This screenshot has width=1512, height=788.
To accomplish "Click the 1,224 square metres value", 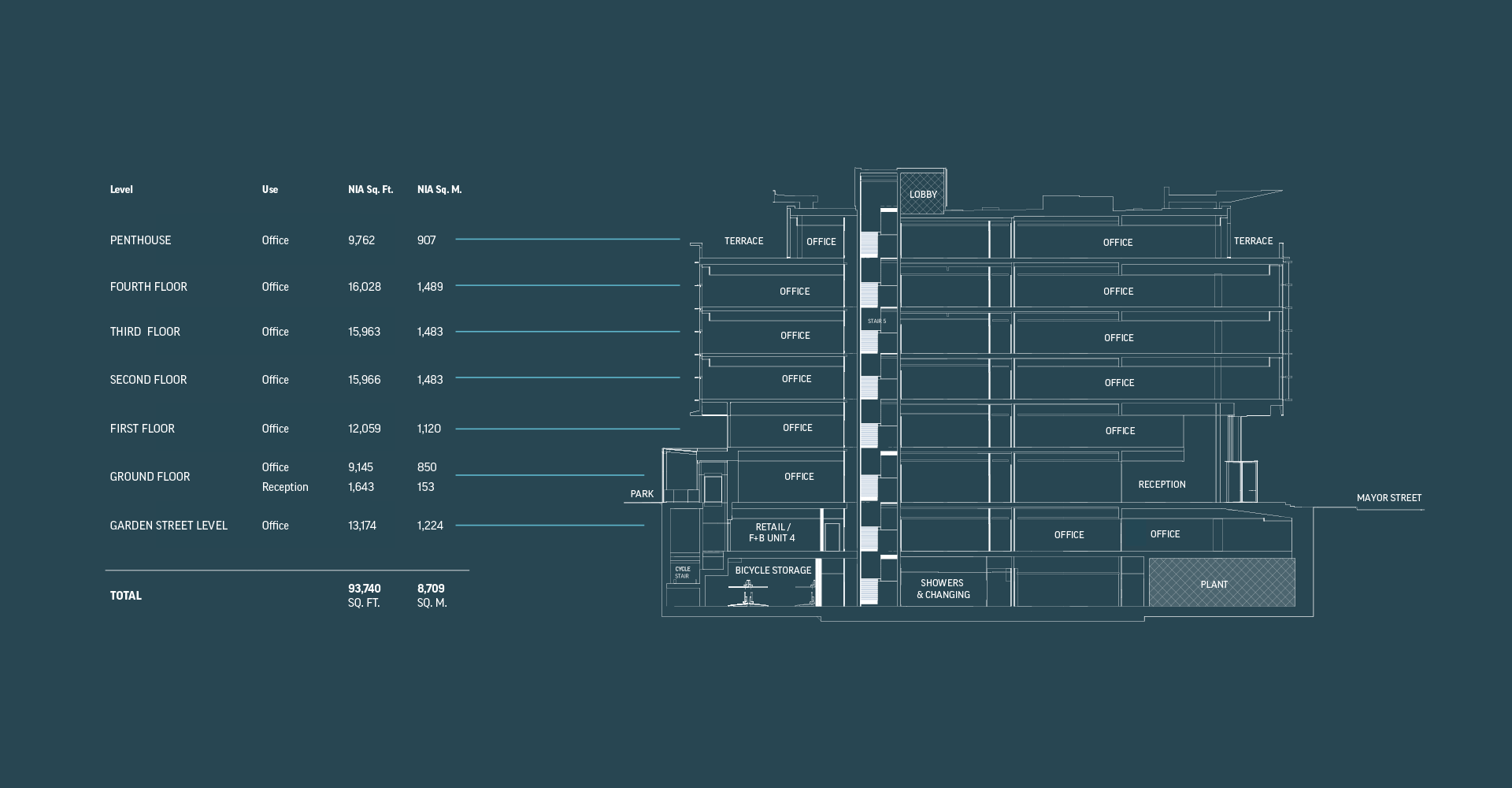I will pos(430,526).
